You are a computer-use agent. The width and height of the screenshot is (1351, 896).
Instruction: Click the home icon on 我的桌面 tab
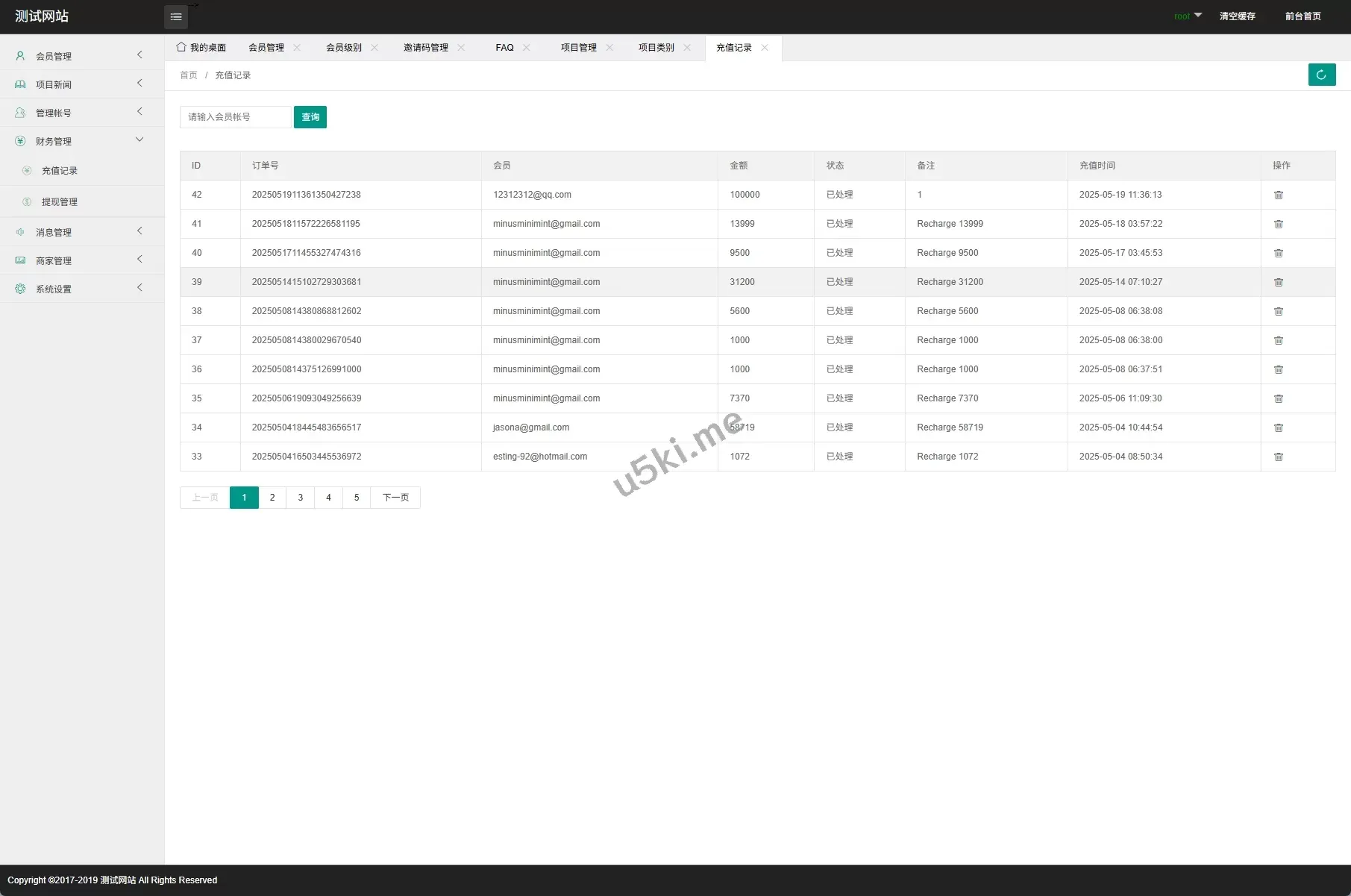coord(181,47)
